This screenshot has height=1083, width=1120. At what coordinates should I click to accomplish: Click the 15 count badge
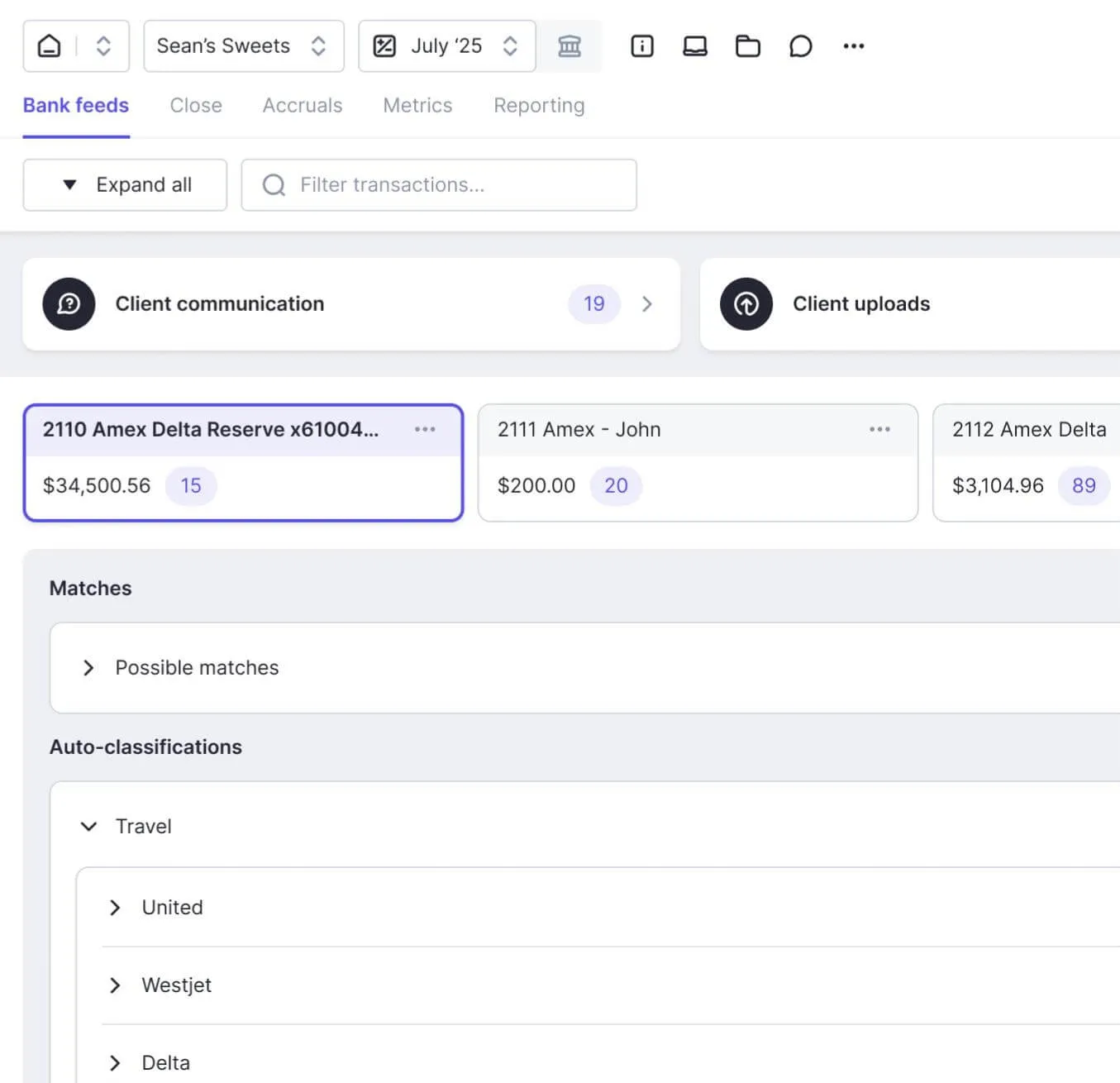[x=191, y=485]
